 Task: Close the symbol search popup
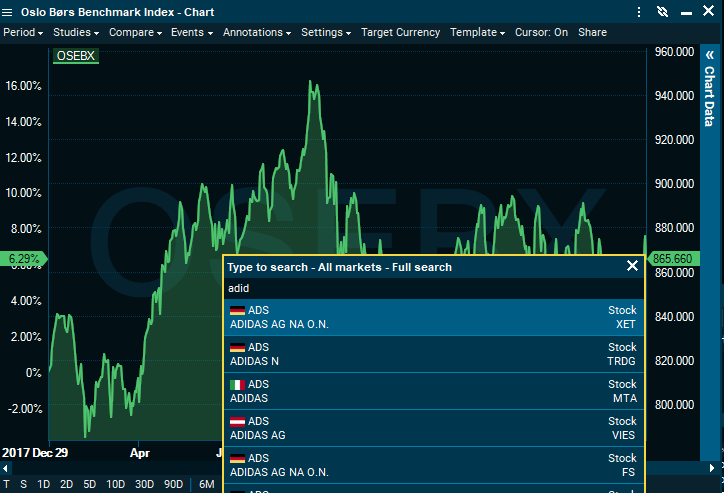click(x=632, y=266)
